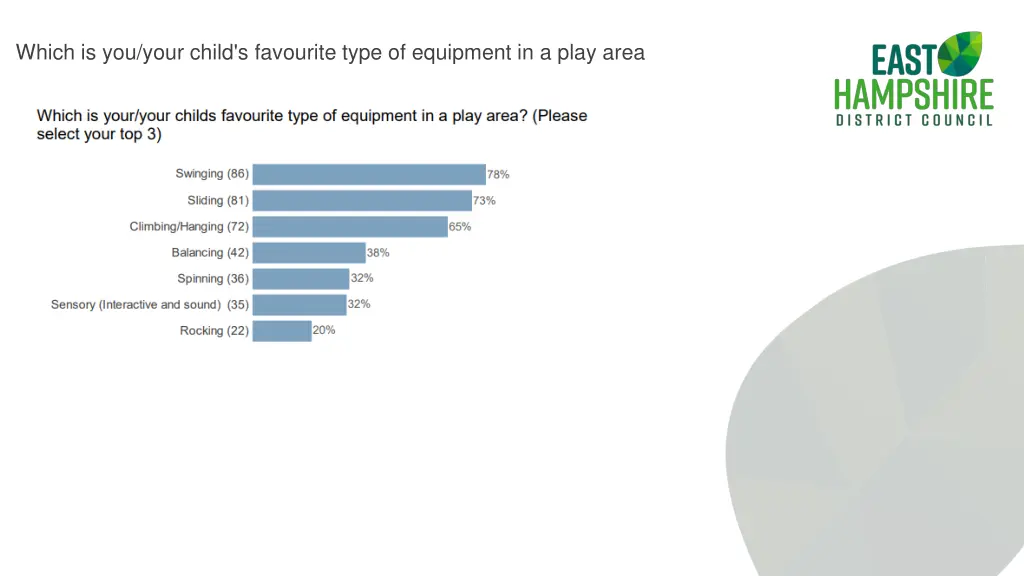Viewport: 1024px width, 576px height.
Task: Click the Rocking (22) axis label
Action: click(214, 330)
